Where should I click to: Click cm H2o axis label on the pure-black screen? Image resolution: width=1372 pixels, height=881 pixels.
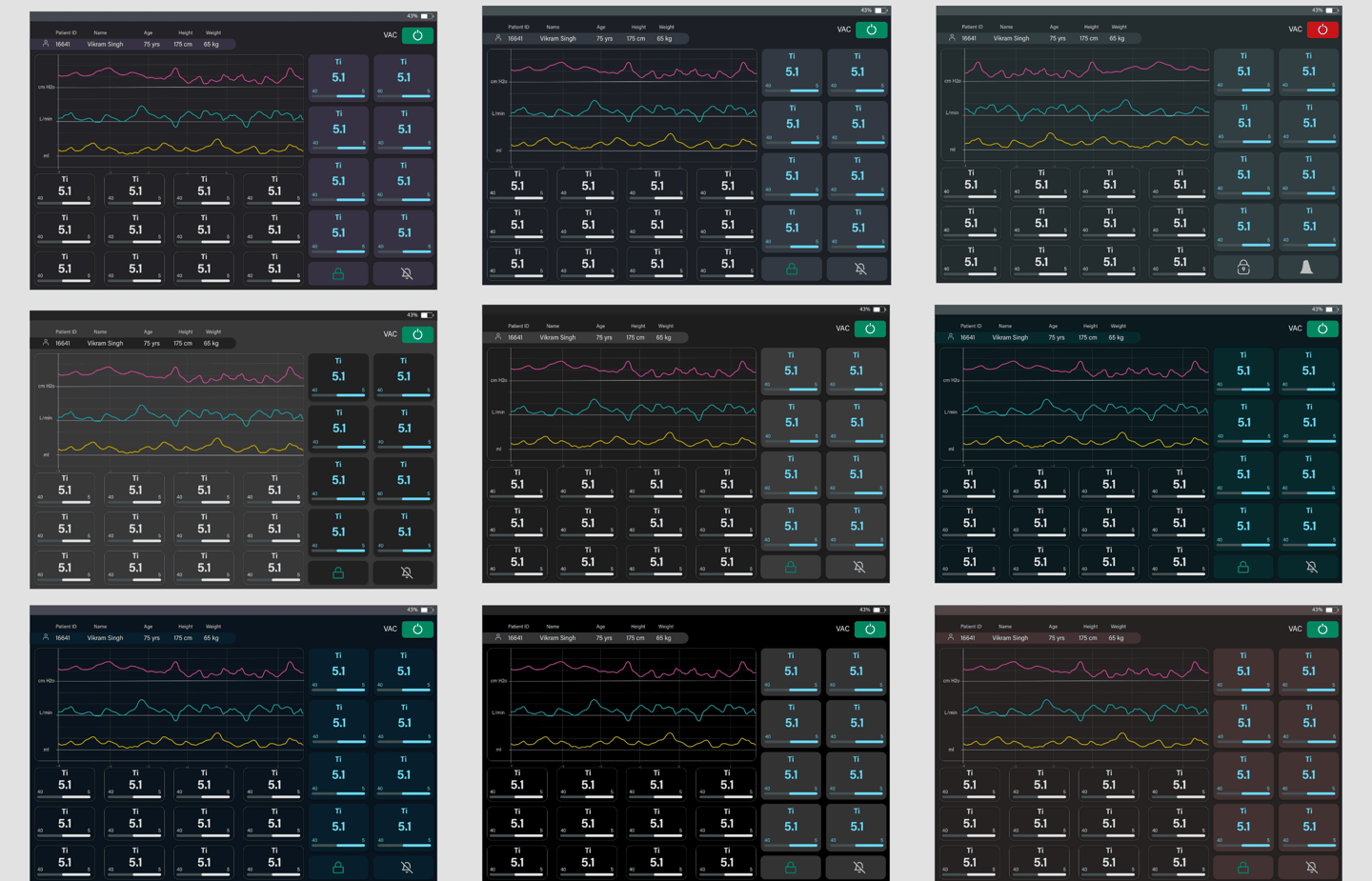(498, 681)
